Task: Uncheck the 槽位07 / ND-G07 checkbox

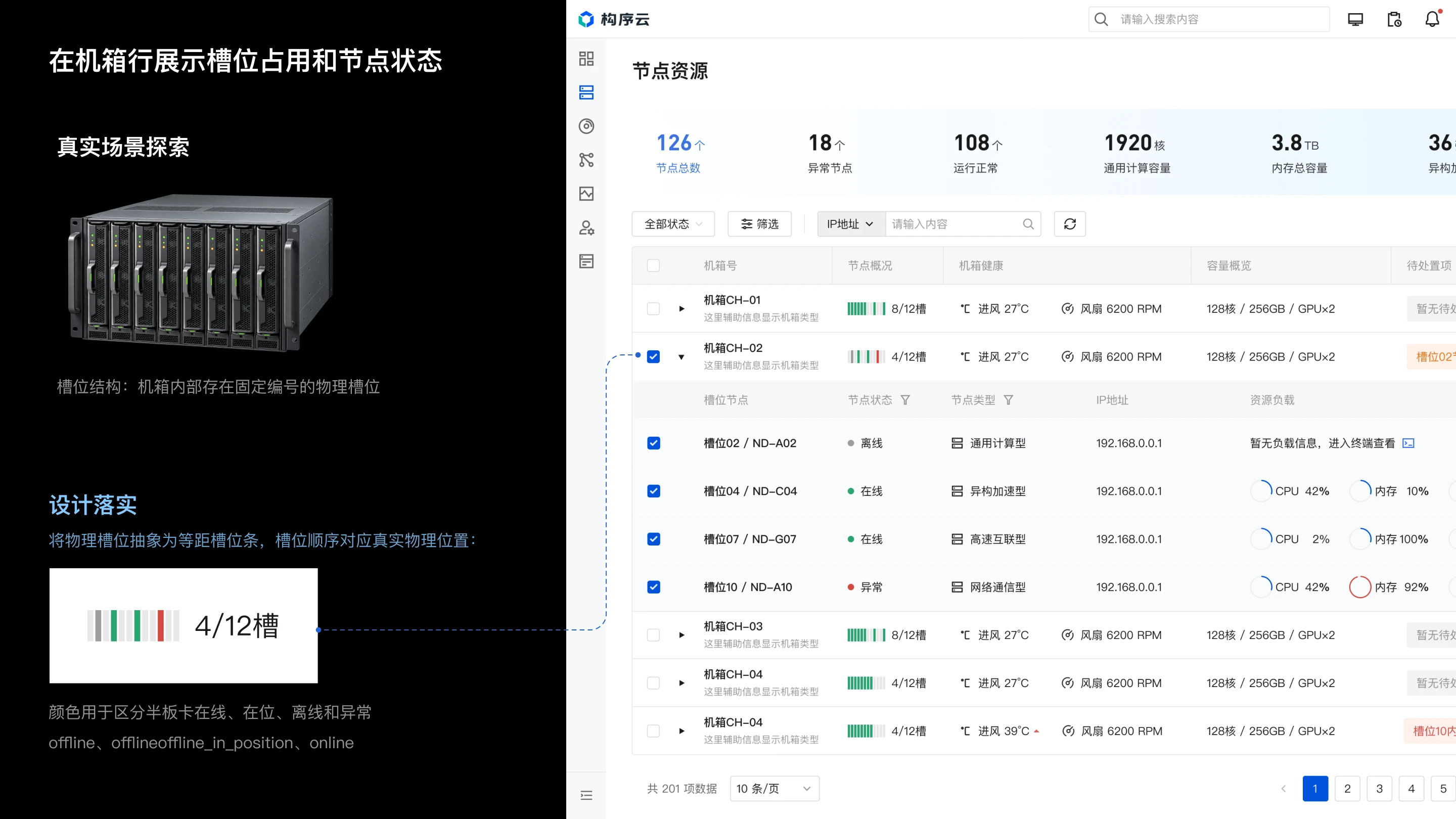Action: [653, 539]
